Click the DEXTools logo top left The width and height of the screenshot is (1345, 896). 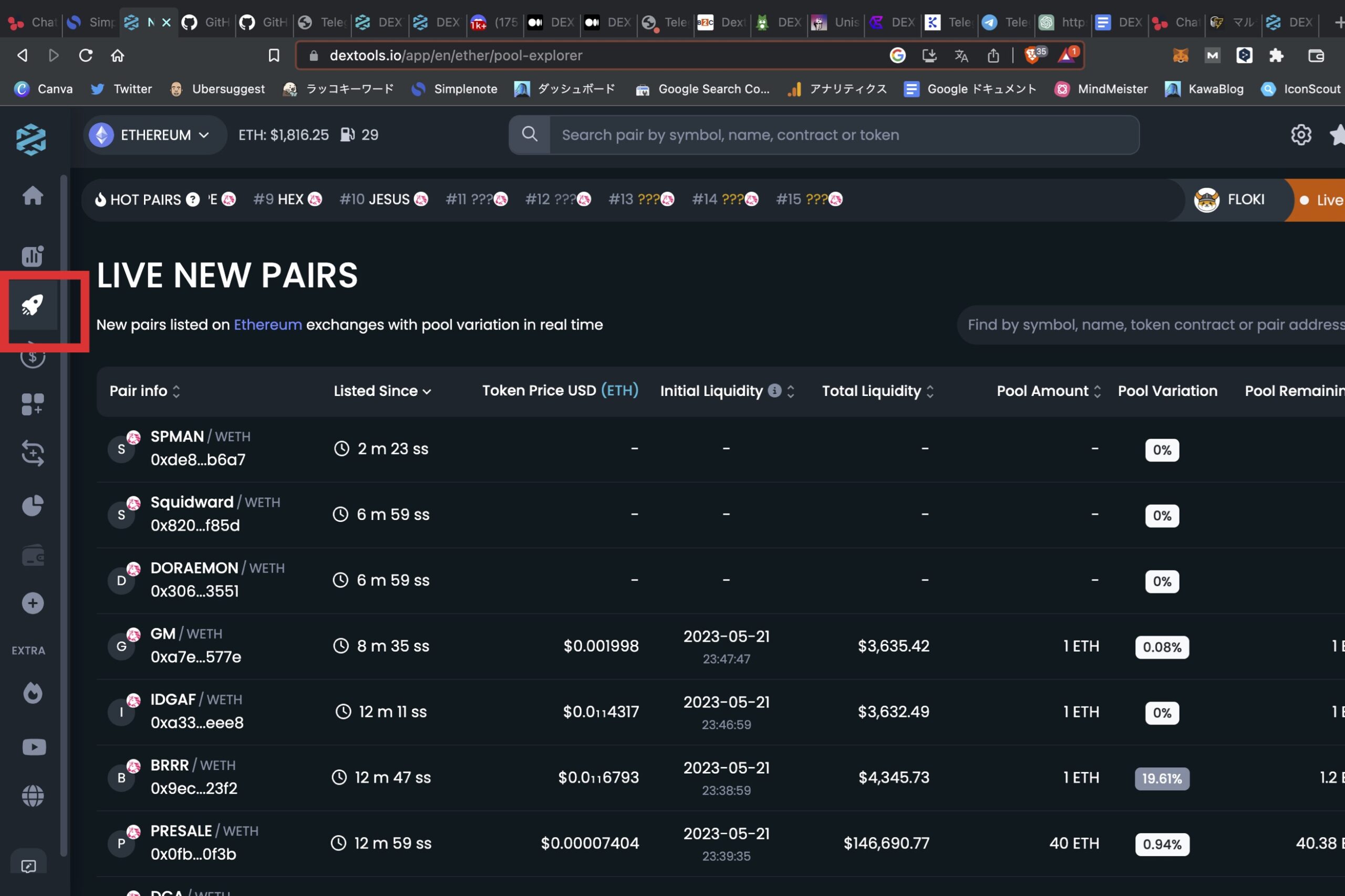point(30,139)
